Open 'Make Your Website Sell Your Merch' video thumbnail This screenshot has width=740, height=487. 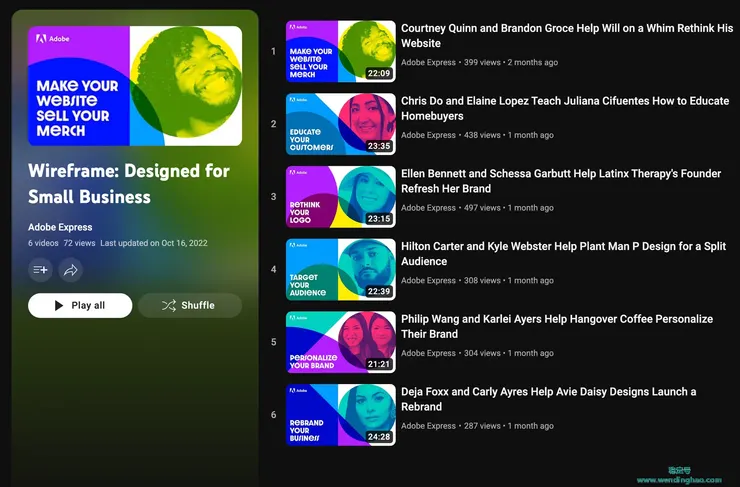click(x=341, y=51)
